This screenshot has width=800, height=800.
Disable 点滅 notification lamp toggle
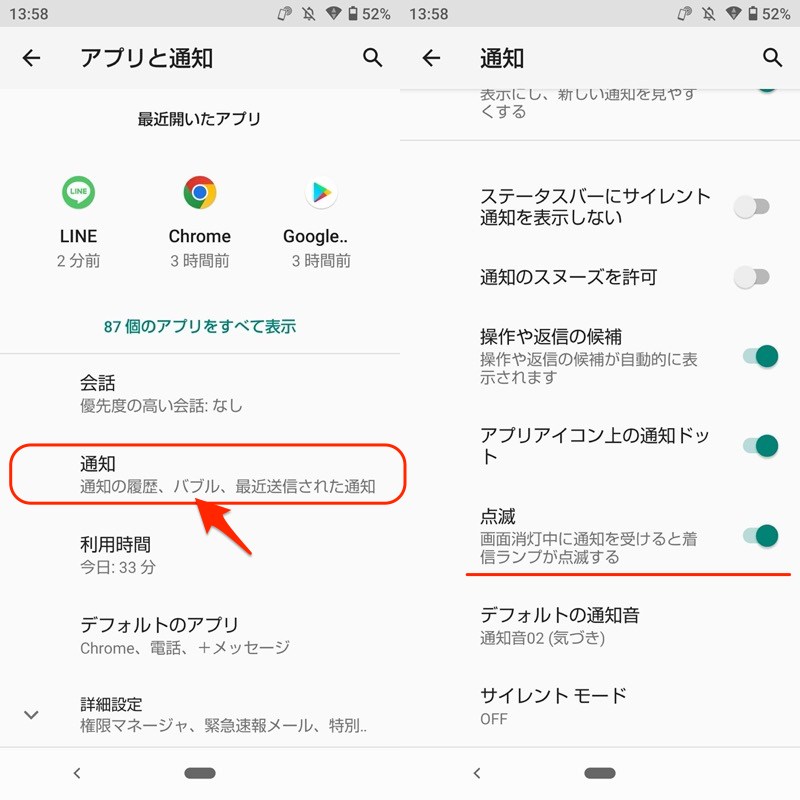point(760,536)
